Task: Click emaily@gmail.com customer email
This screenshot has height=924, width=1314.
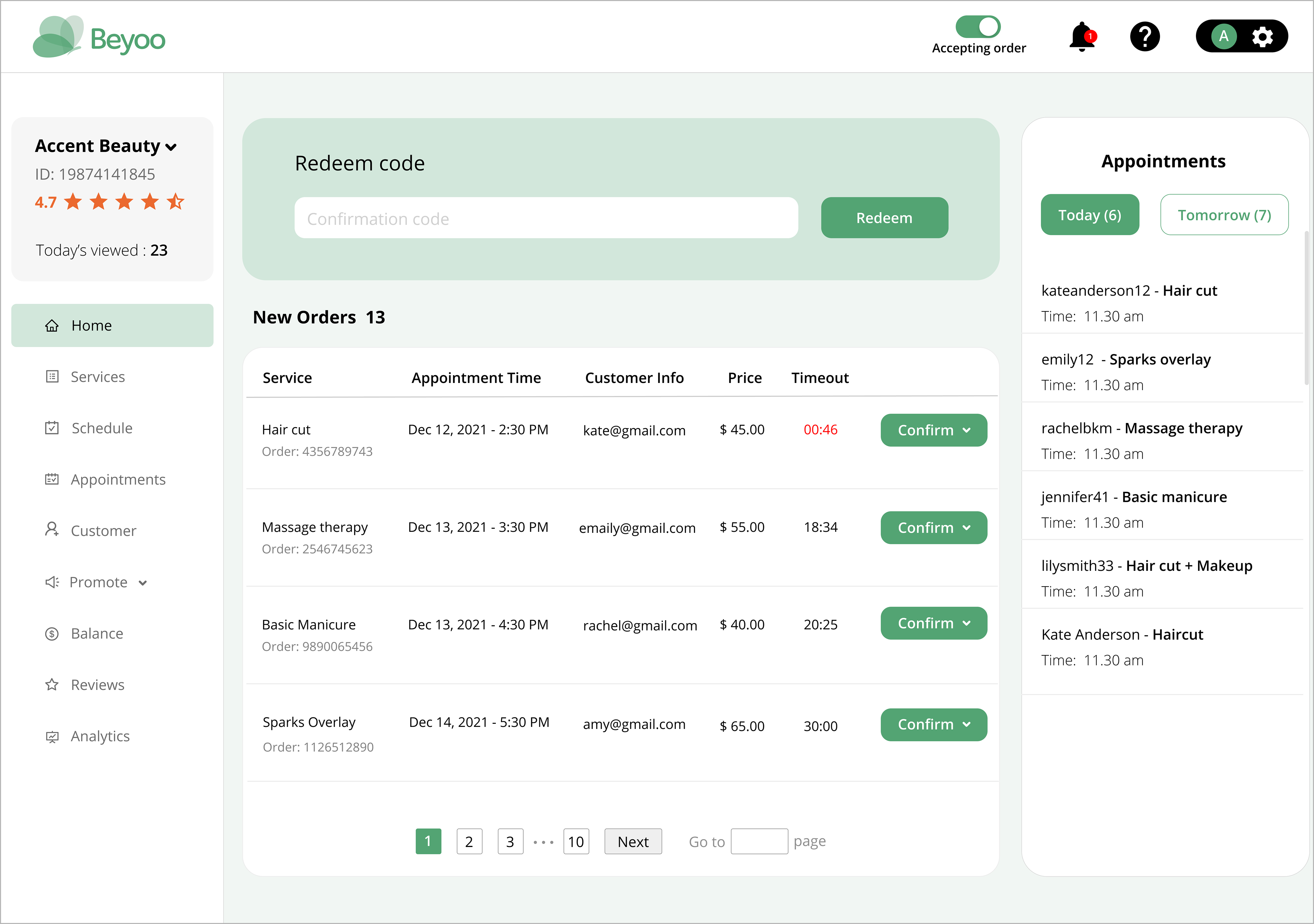Action: click(x=637, y=528)
